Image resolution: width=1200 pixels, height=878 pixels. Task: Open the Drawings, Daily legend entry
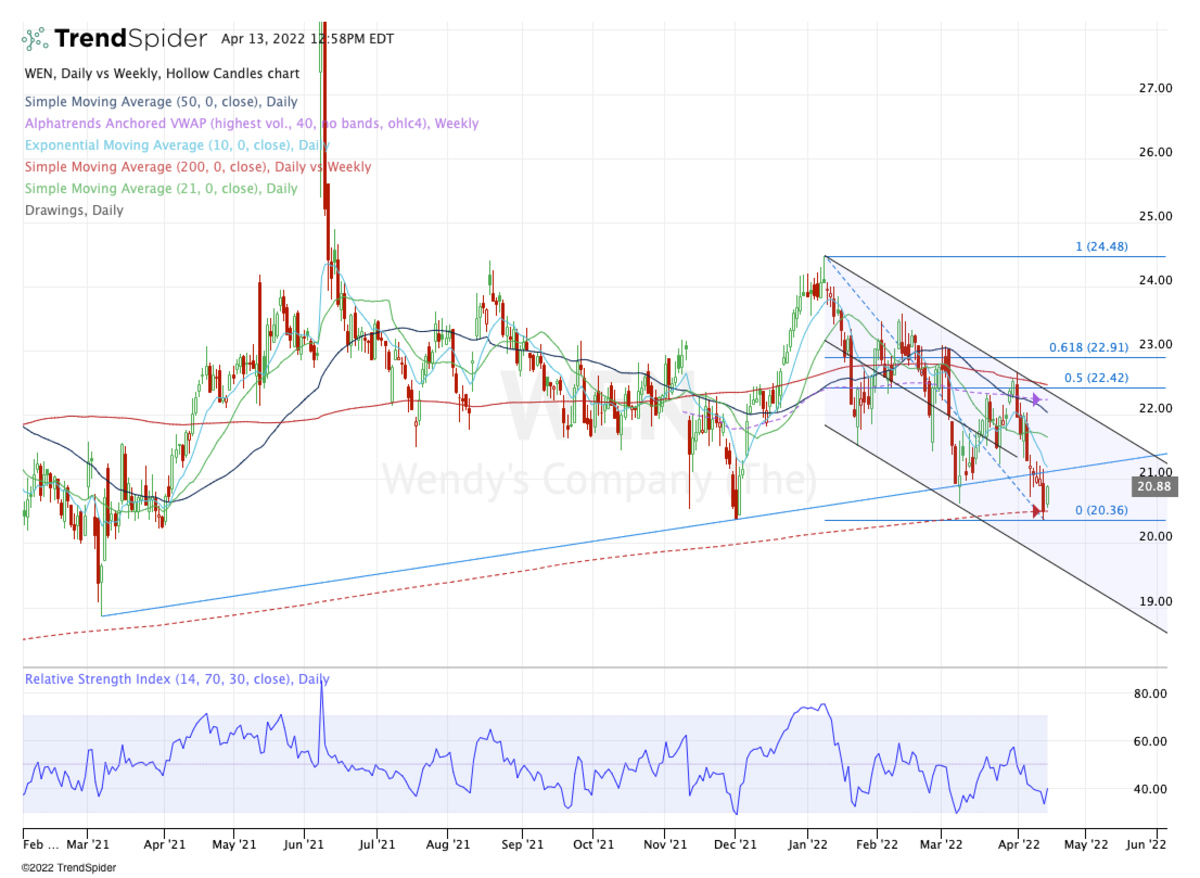point(74,211)
